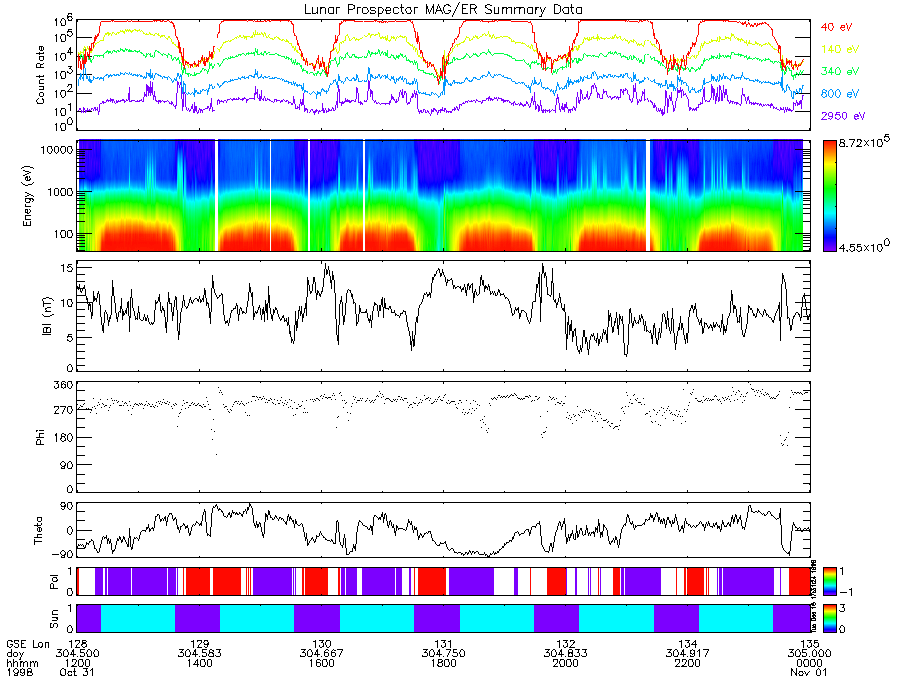900x700 pixels.
Task: Click the 'Sun' panel label
Action: pyautogui.click(x=54, y=619)
